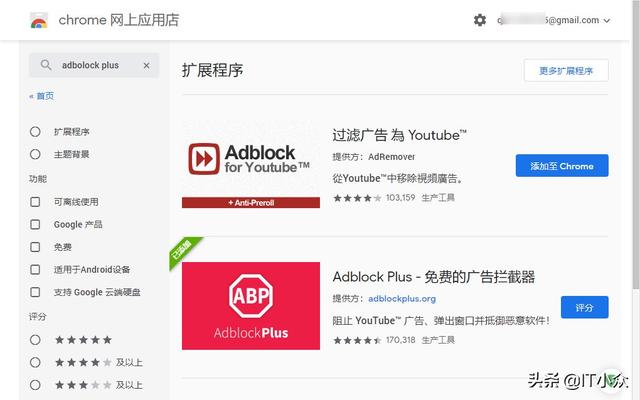
Task: Select the 主题背景 radio button
Action: tap(35, 154)
